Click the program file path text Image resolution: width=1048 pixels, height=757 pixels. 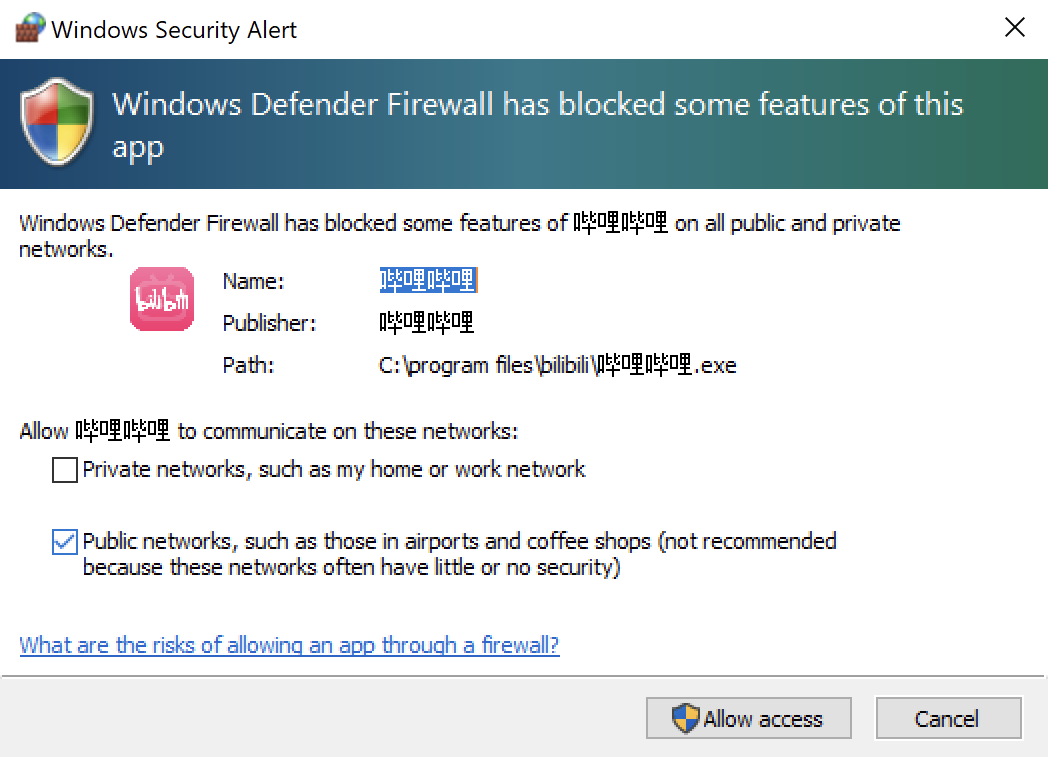[x=557, y=365]
